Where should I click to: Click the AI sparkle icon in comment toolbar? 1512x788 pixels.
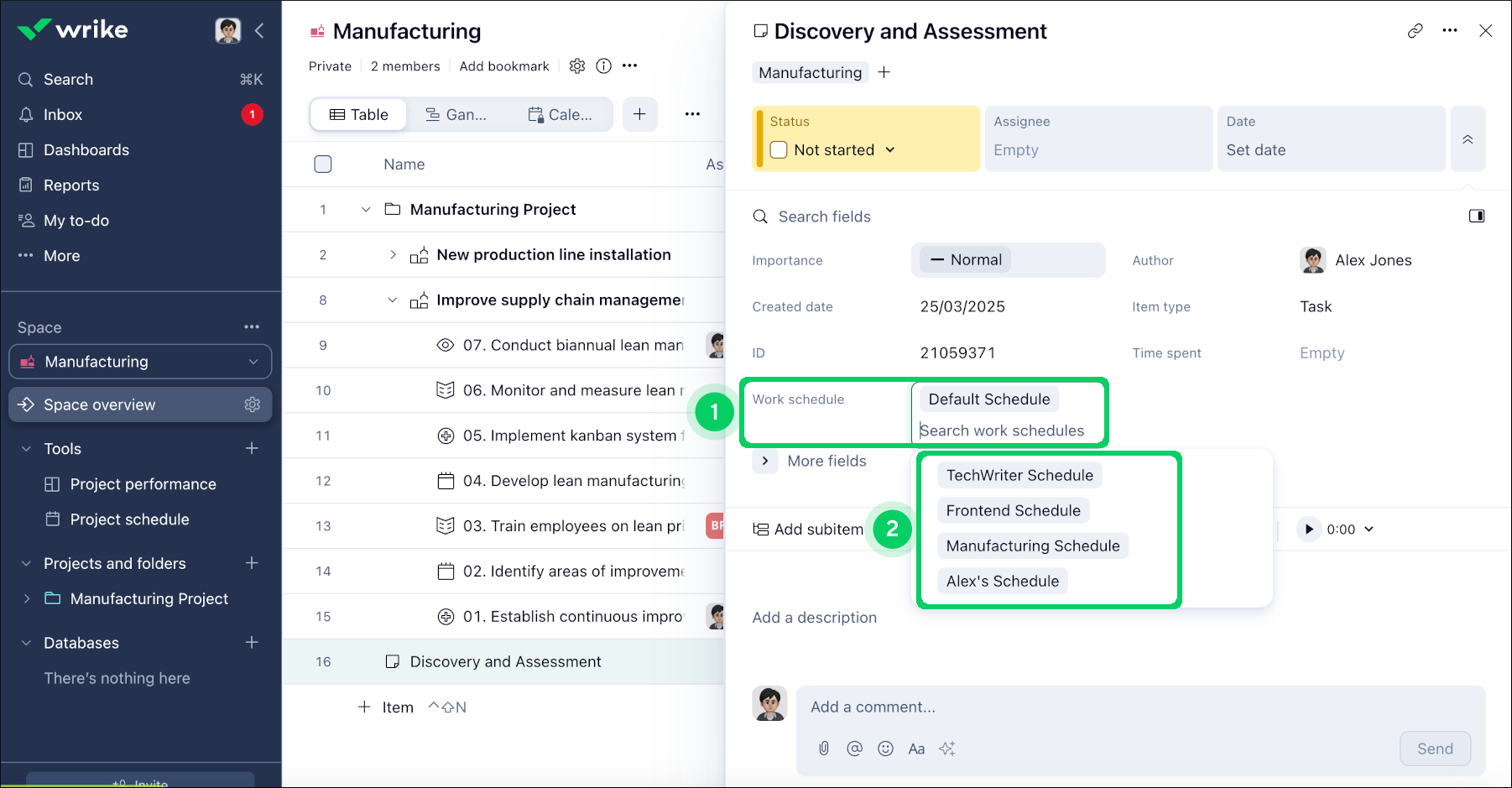click(947, 749)
